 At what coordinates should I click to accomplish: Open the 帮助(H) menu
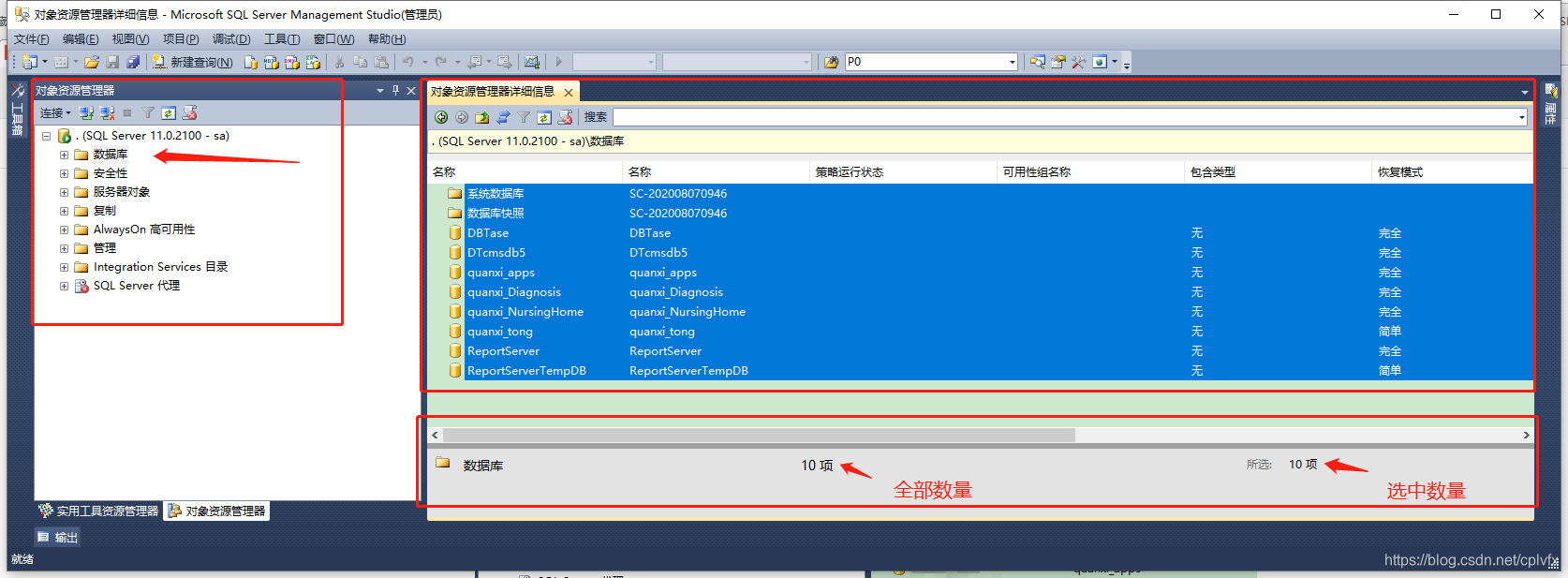tap(387, 38)
